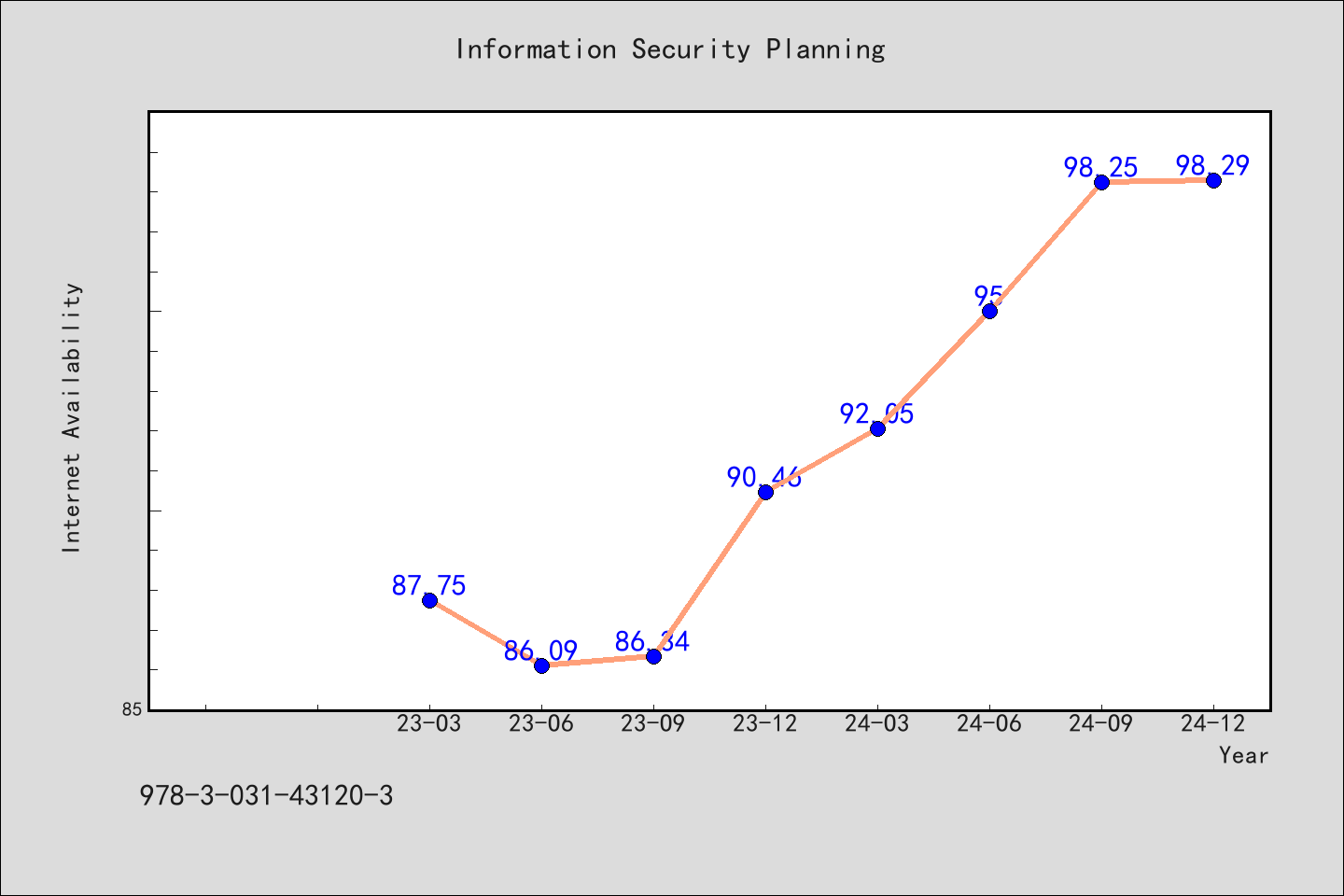Select the 86.09 data point at 23-06
1344x896 pixels.
(x=541, y=665)
